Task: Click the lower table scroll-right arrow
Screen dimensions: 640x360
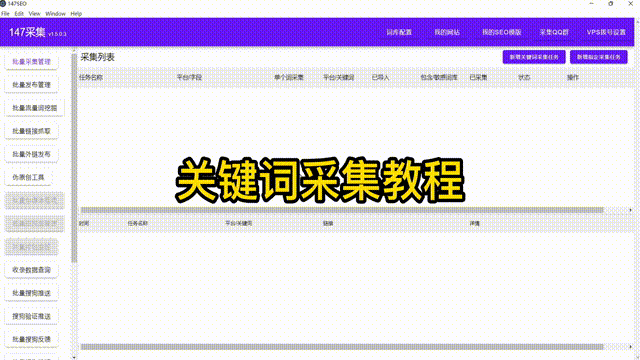Action: tap(631, 347)
